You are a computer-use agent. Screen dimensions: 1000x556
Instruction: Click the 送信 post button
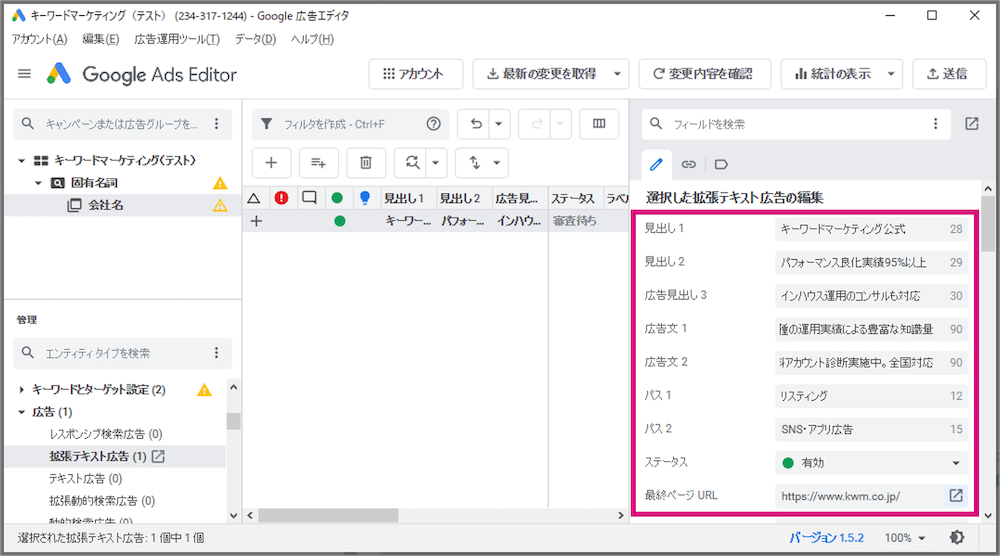pos(947,74)
